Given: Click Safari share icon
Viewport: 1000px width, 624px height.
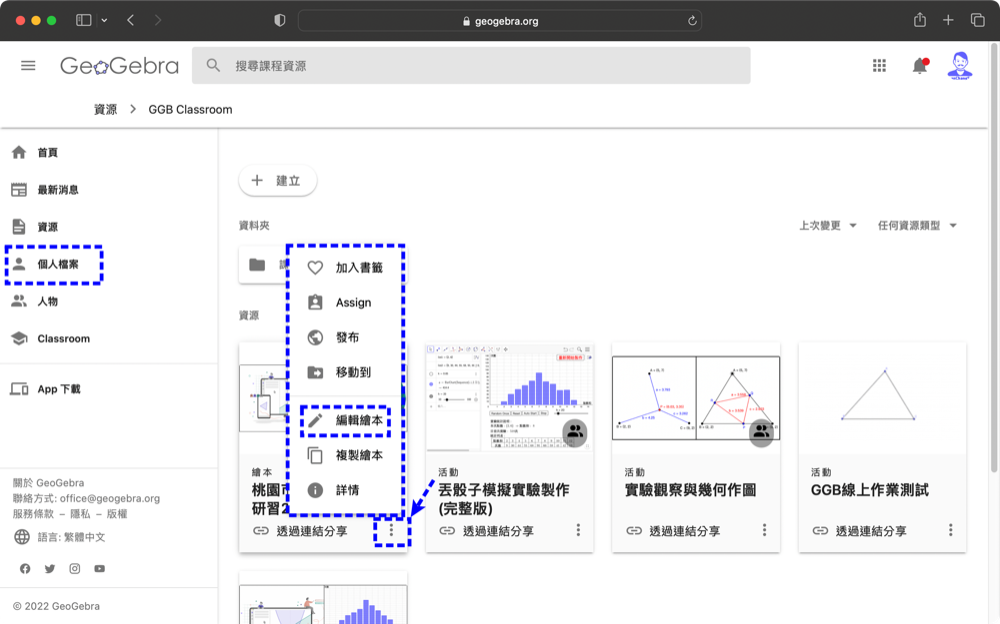Looking at the screenshot, I should (x=920, y=20).
